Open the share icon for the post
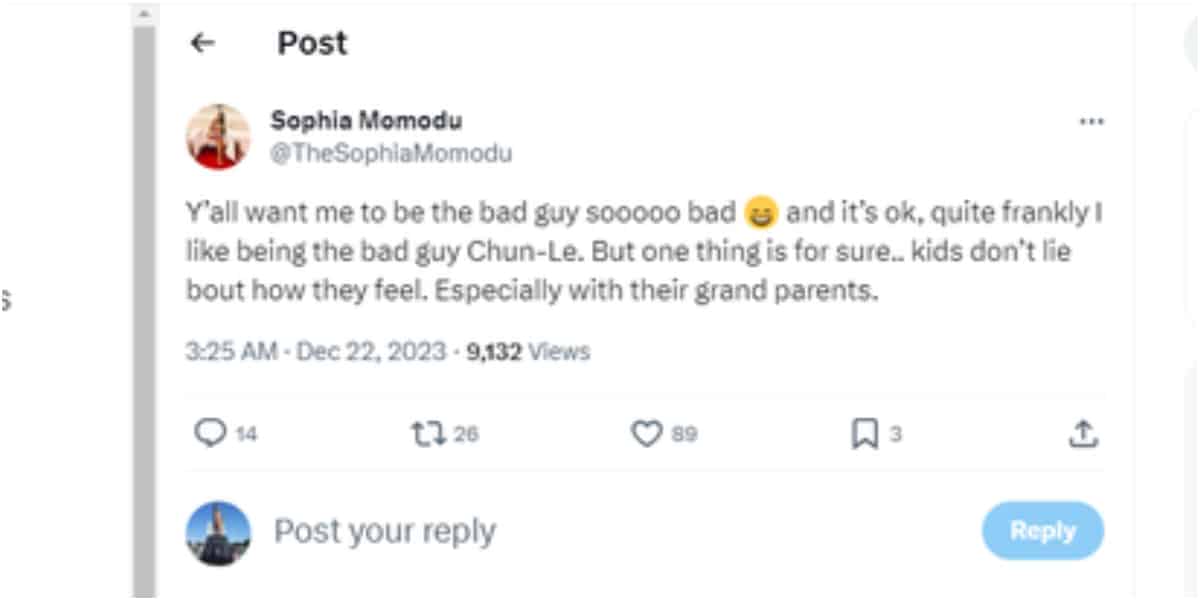The height and width of the screenshot is (600, 1200). (x=1085, y=433)
